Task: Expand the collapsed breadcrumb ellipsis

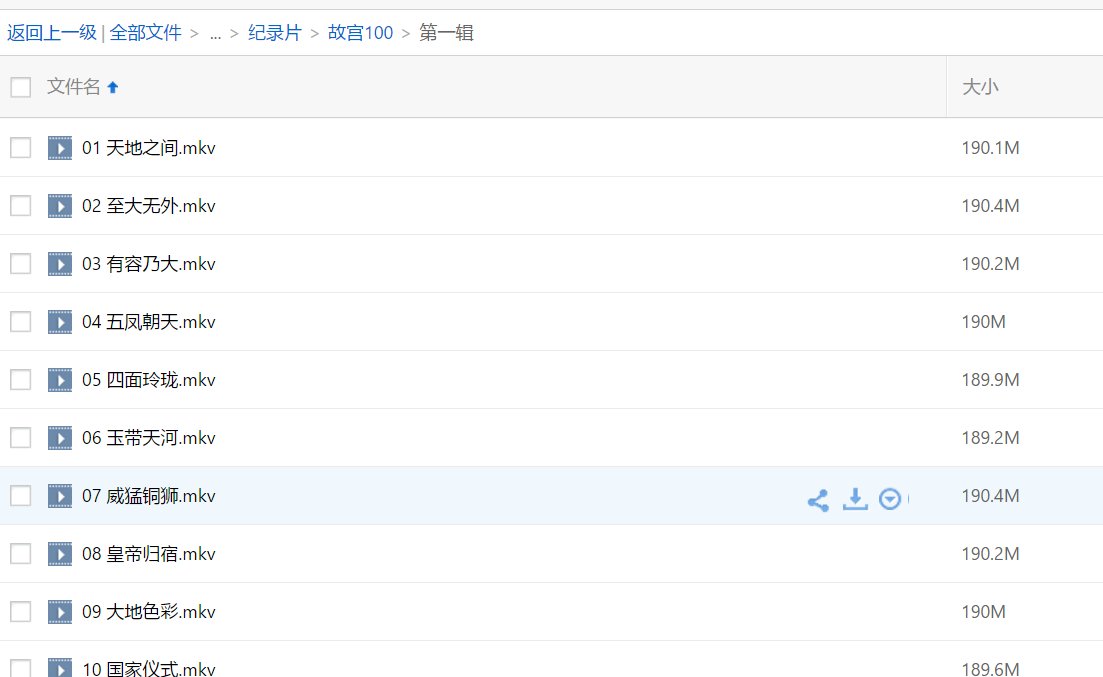Action: coord(215,33)
